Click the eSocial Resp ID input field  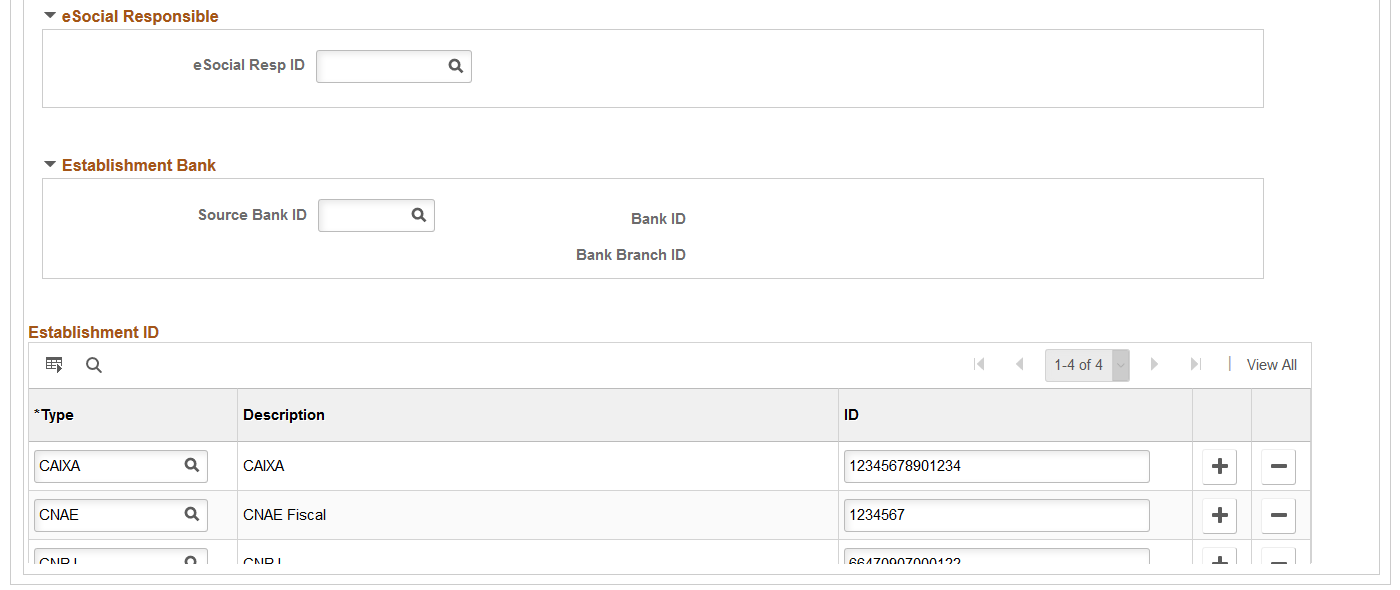(381, 66)
